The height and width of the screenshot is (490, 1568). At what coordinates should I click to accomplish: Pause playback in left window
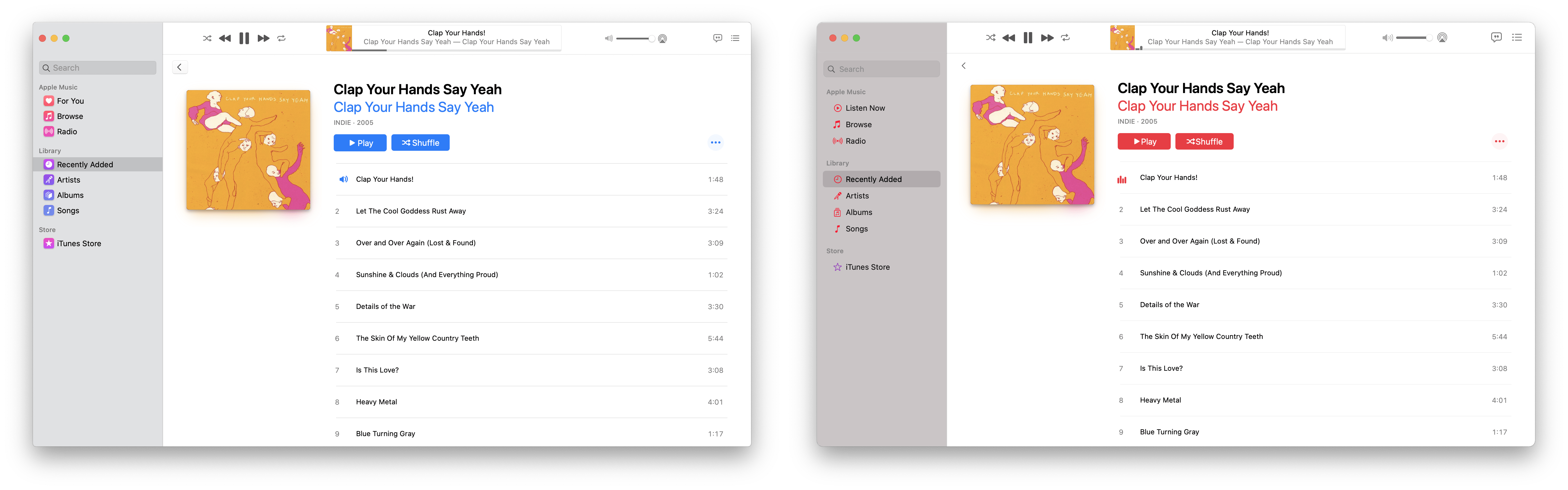pyautogui.click(x=244, y=38)
